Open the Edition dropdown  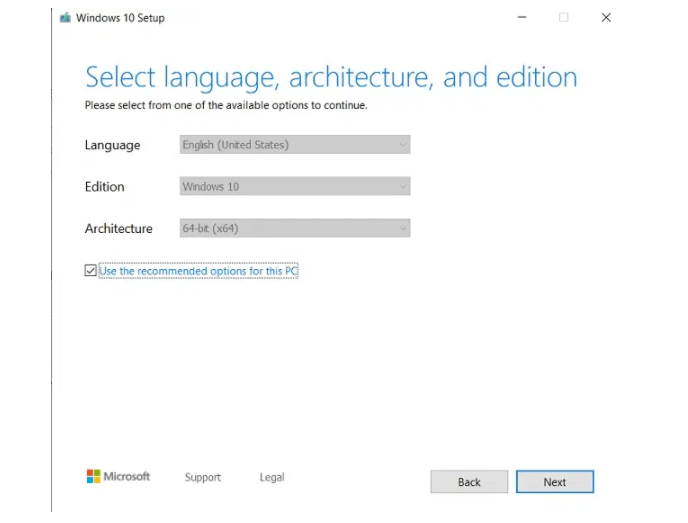pos(295,186)
